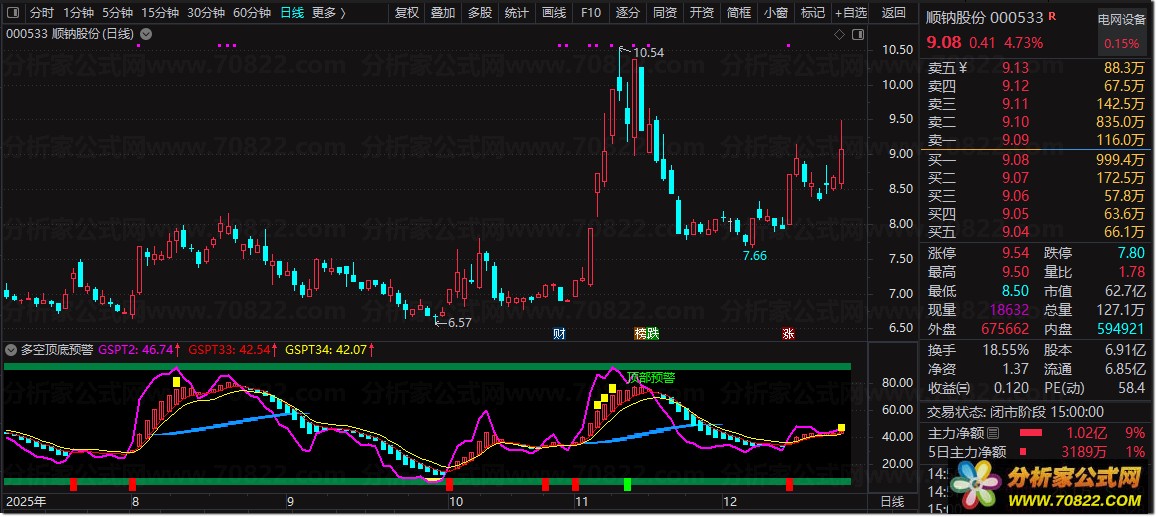Click the 财 financial event marker
1158x517 pixels.
(x=559, y=333)
